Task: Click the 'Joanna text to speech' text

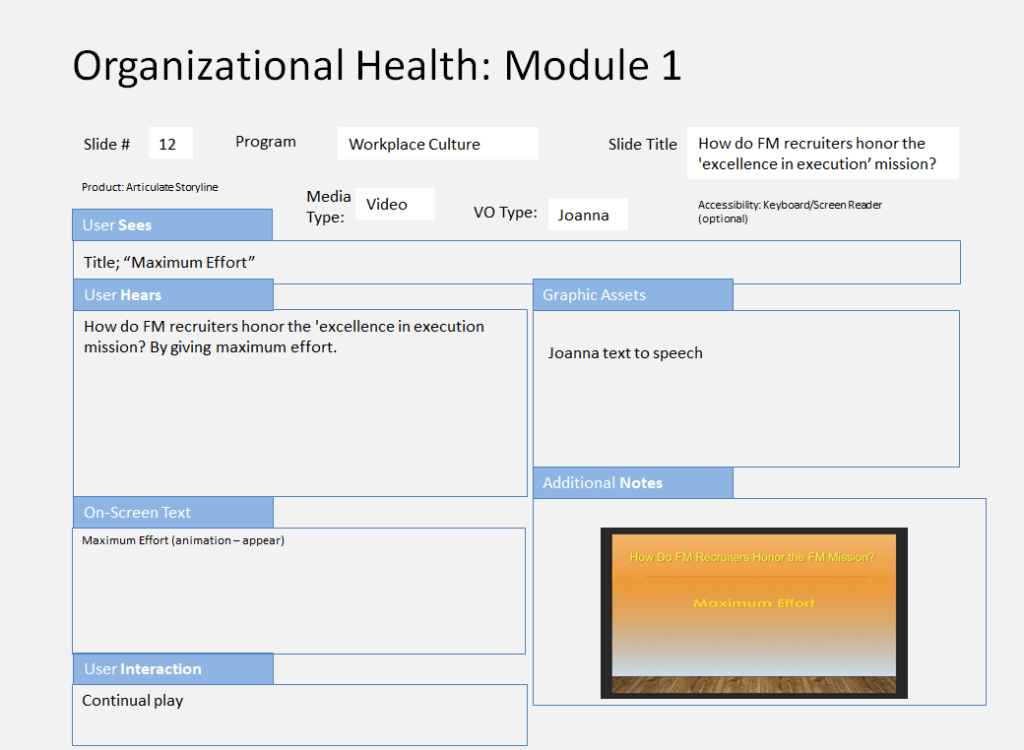Action: pyautogui.click(x=625, y=353)
